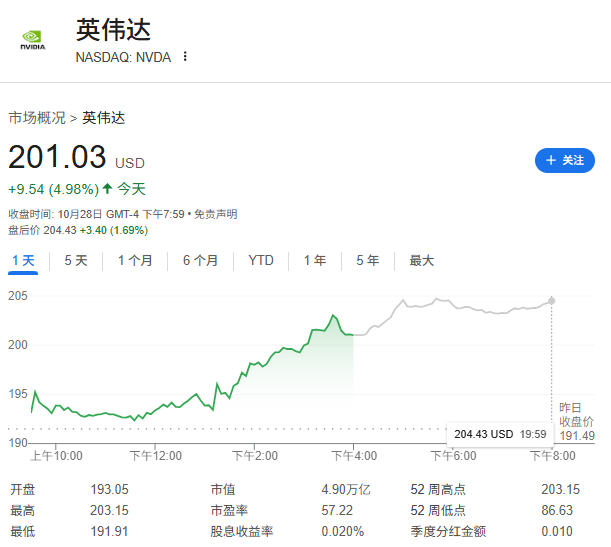This screenshot has height=547, width=611.
Task: Click the 英伟达 company title
Action: [x=113, y=30]
